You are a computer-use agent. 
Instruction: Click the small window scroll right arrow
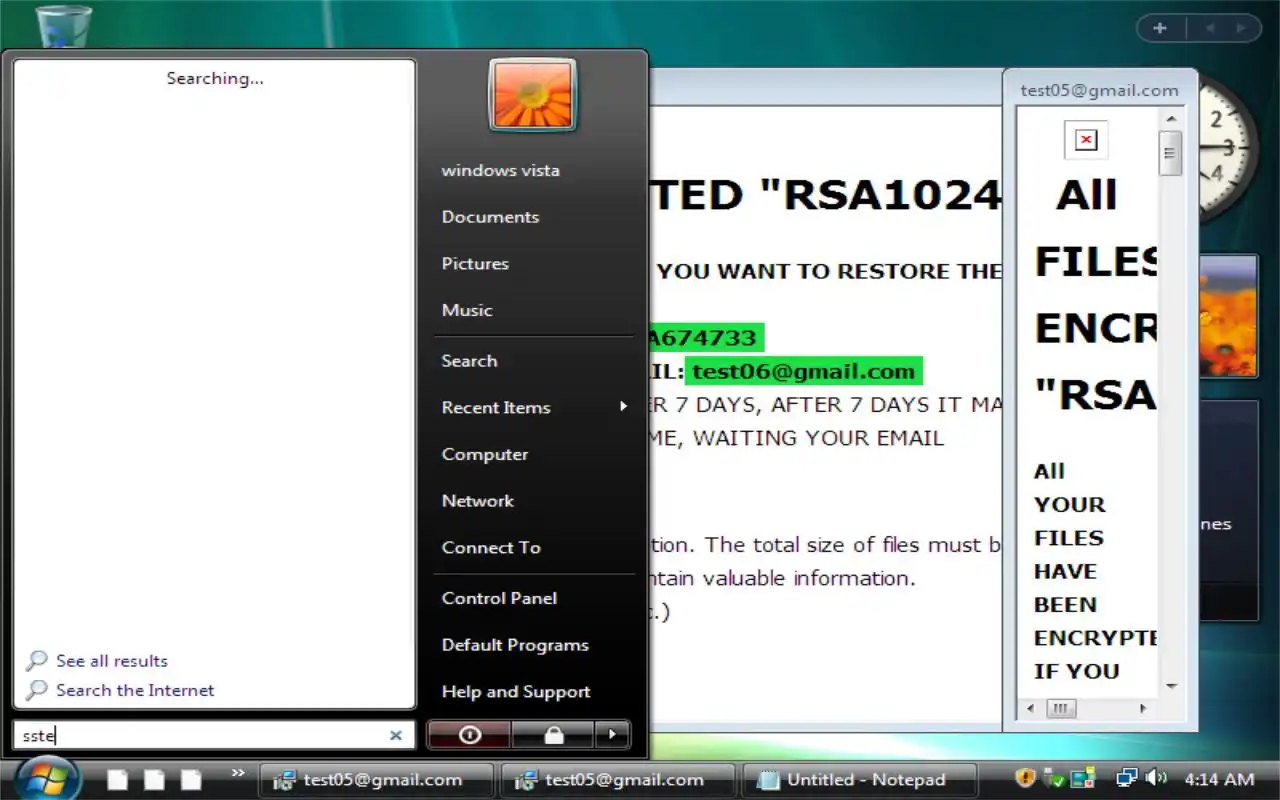click(1144, 708)
